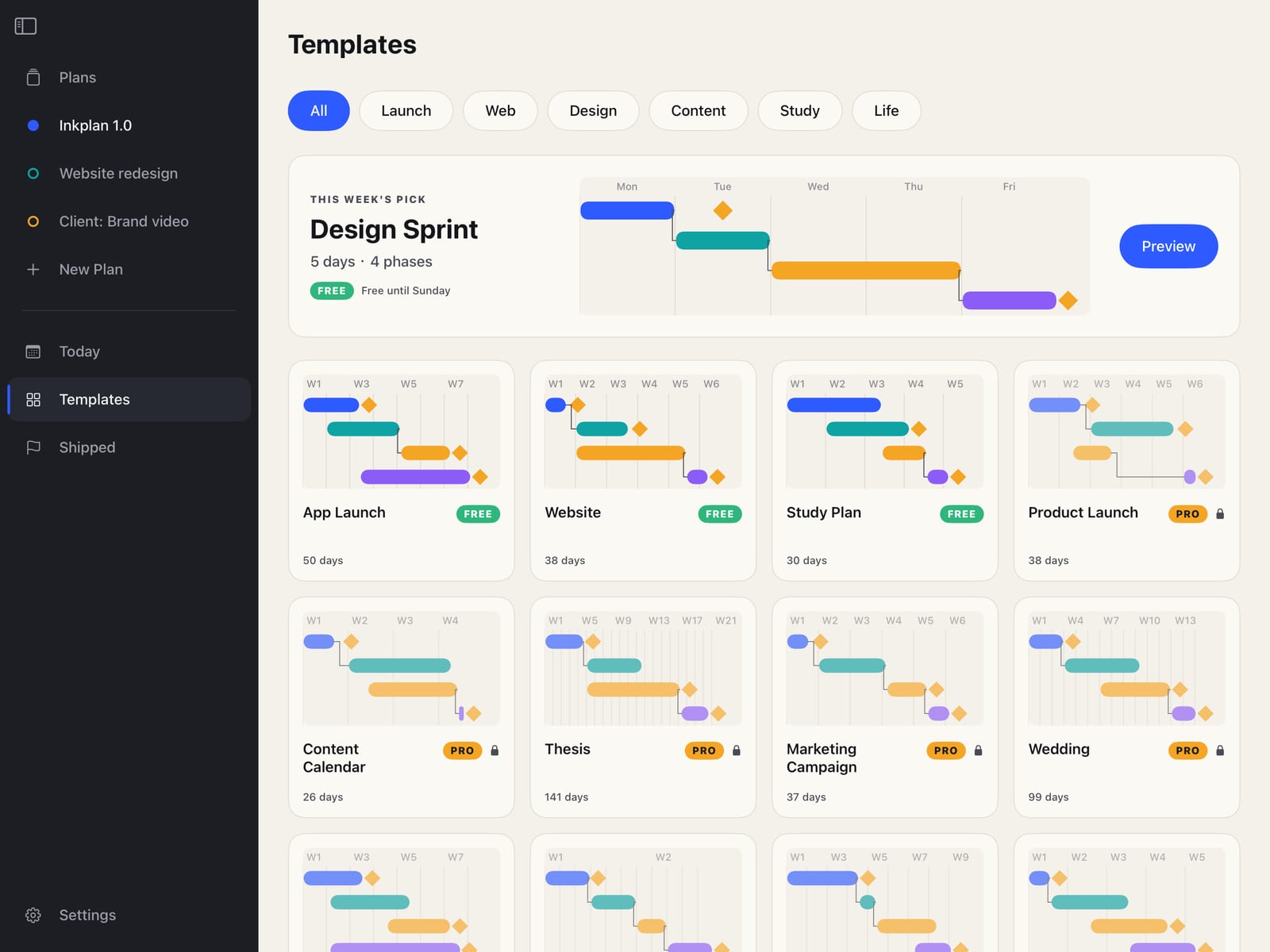Click the lock icon on Wedding card
Viewport: 1270px width, 952px height.
[x=1220, y=750]
